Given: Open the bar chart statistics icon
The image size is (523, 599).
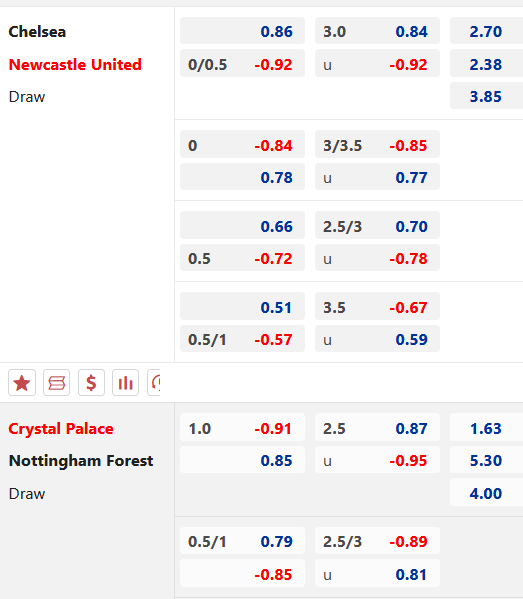Looking at the screenshot, I should coord(125,382).
